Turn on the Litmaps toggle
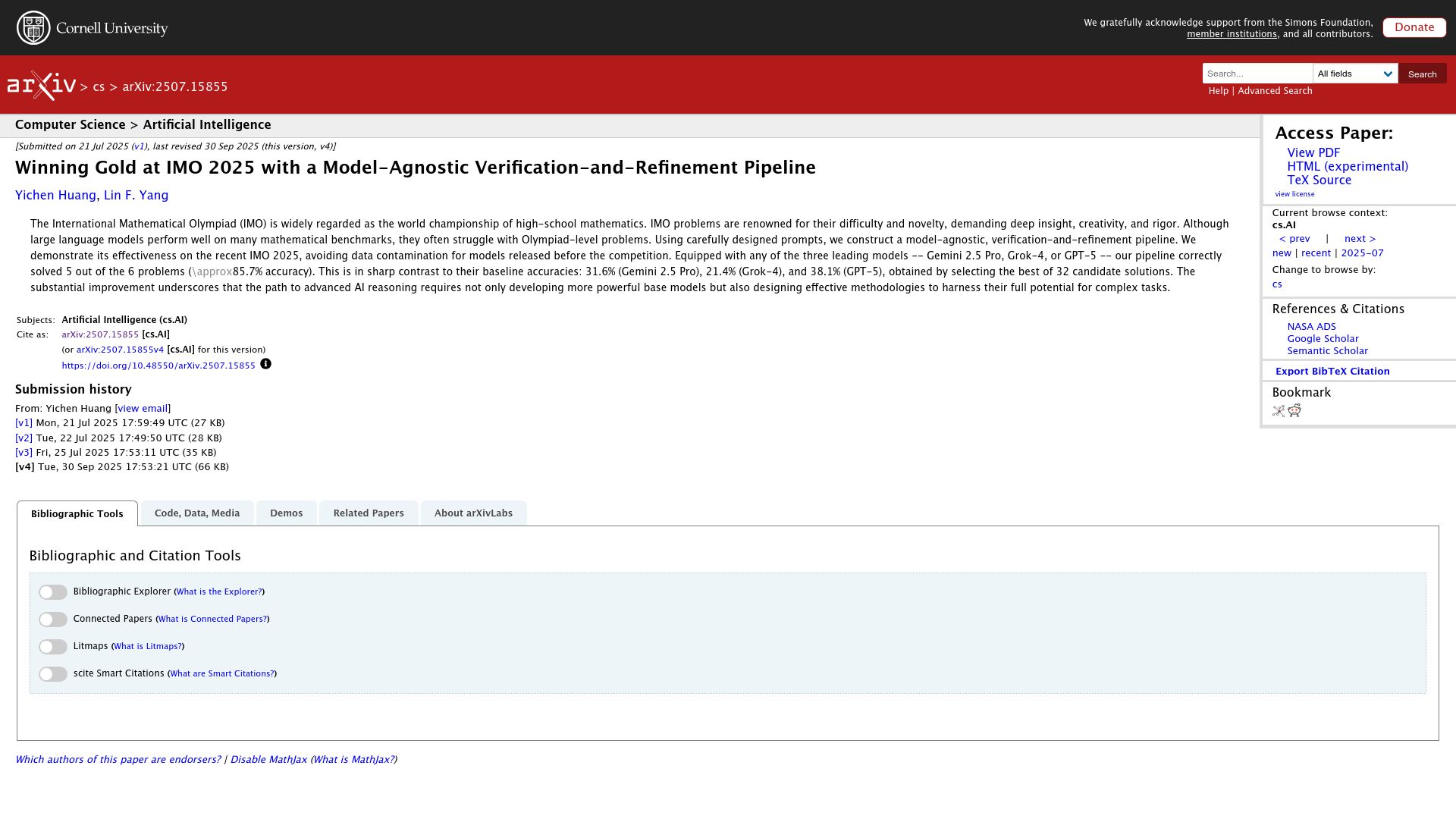1456x819 pixels. point(53,647)
